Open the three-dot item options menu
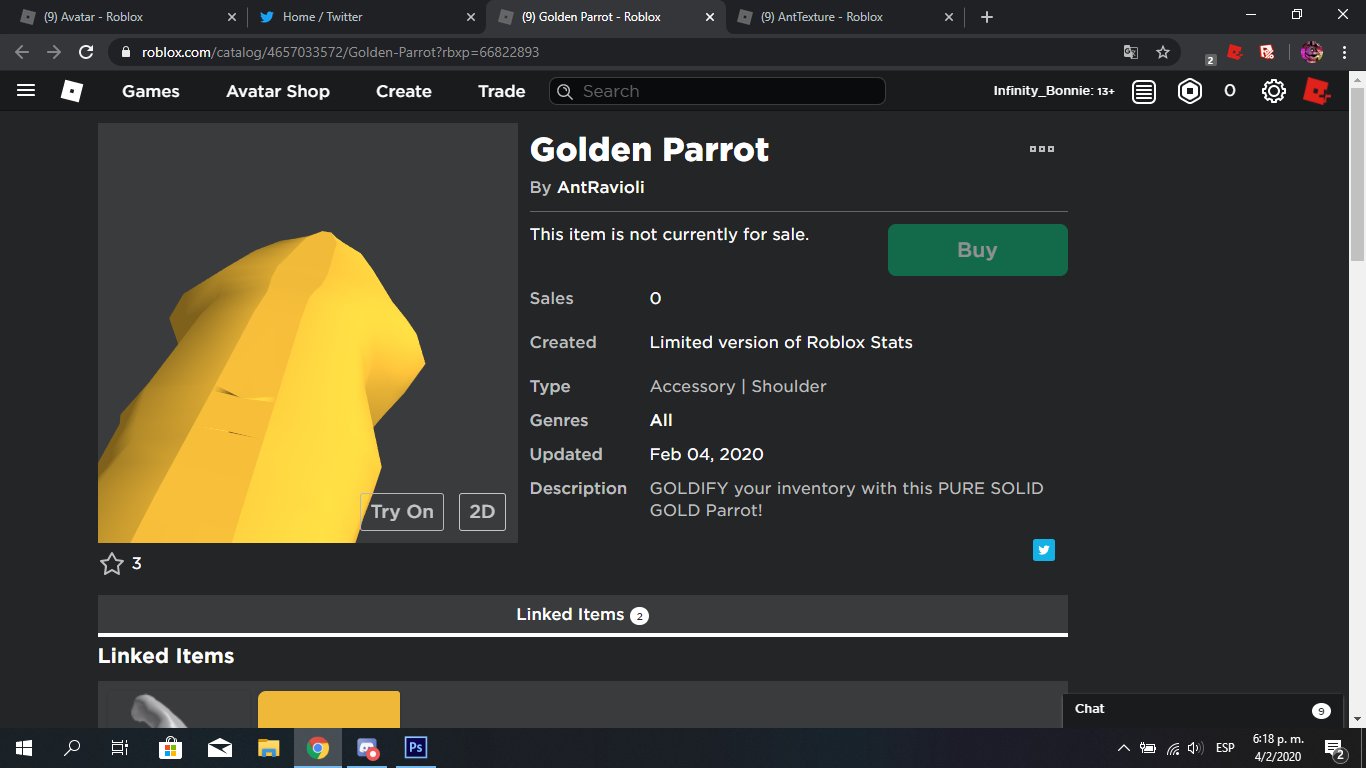The width and height of the screenshot is (1366, 768). coord(1042,149)
